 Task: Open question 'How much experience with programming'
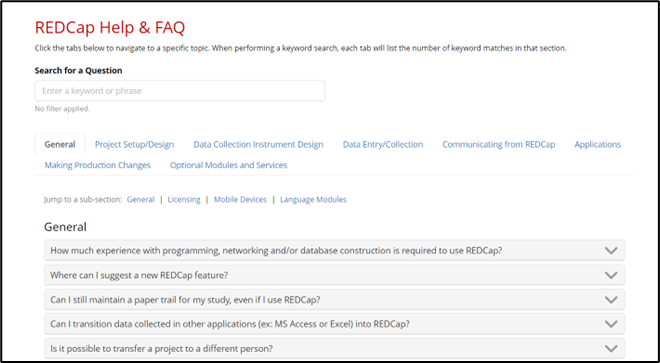pos(334,251)
